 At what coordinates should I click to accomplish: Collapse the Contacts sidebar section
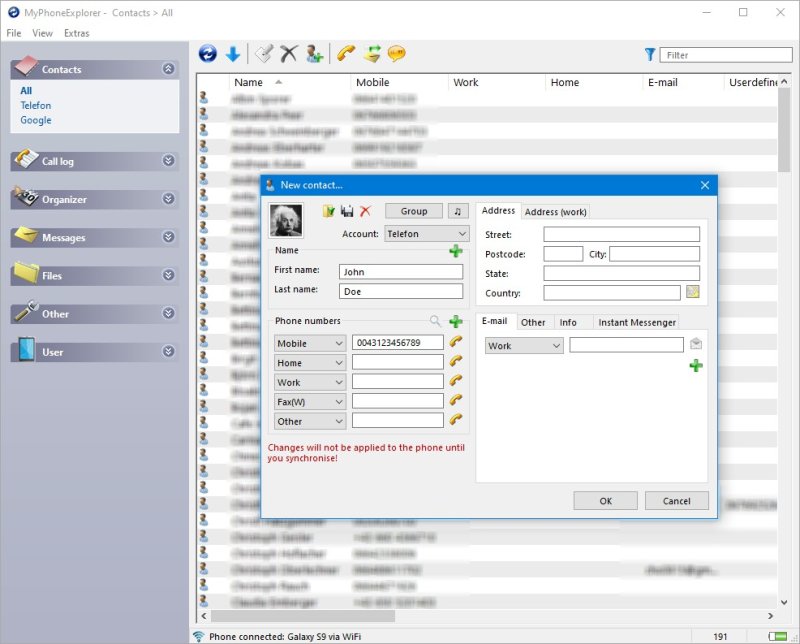coord(168,70)
